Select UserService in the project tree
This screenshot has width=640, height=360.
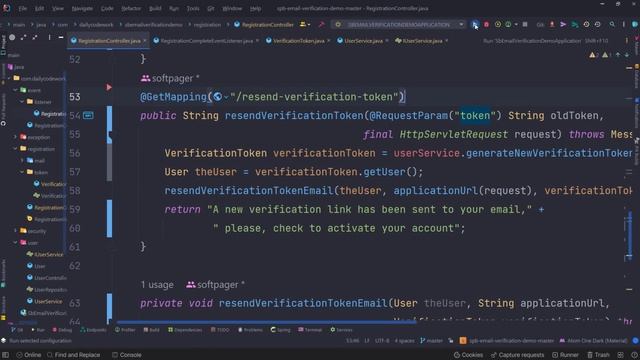pos(44,301)
